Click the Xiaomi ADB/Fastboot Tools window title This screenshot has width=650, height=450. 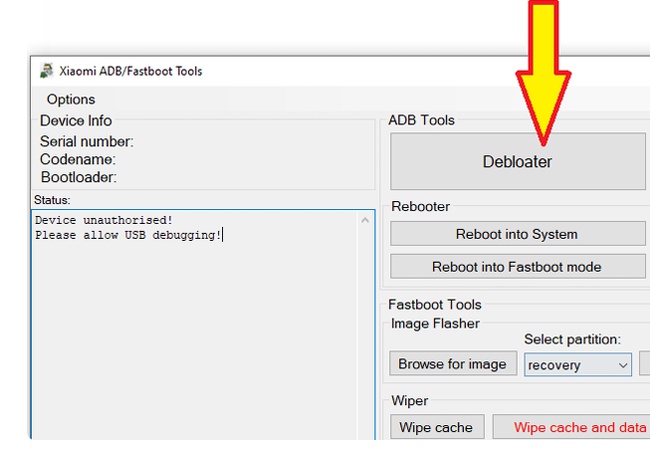pyautogui.click(x=131, y=71)
